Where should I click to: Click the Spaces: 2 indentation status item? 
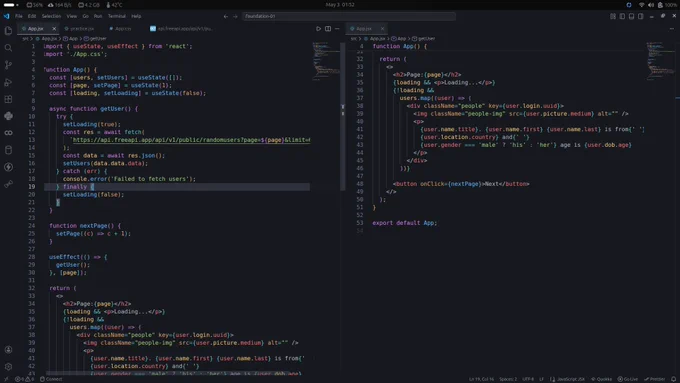tap(508, 379)
